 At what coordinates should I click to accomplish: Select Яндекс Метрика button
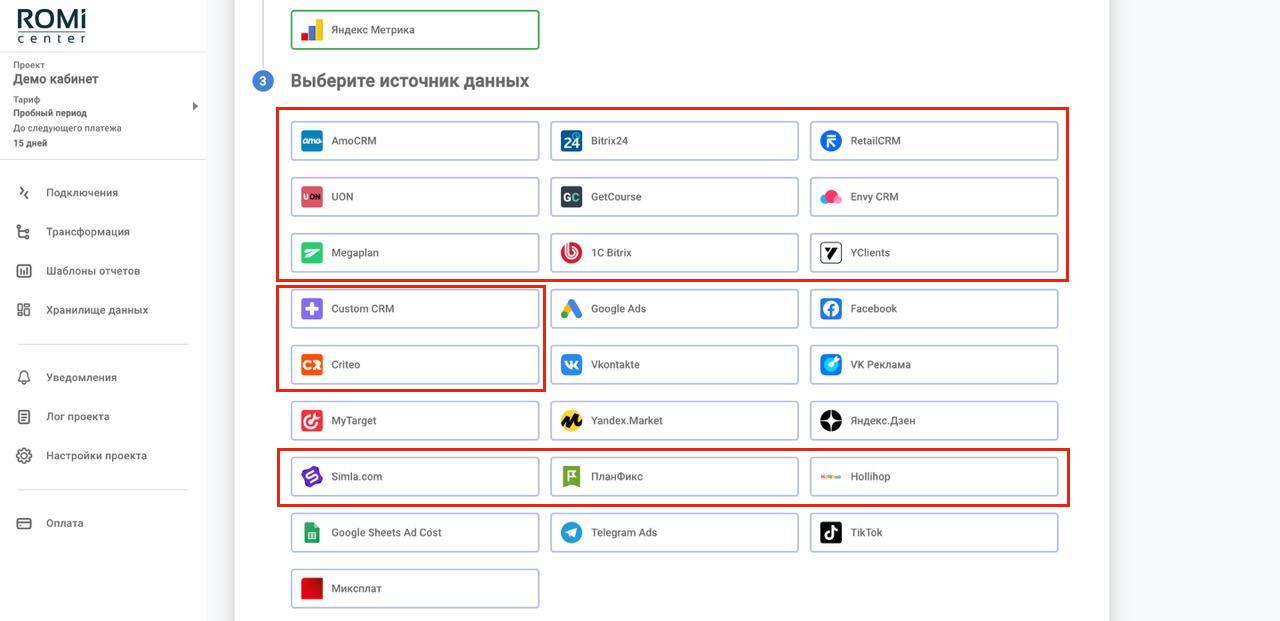[414, 30]
